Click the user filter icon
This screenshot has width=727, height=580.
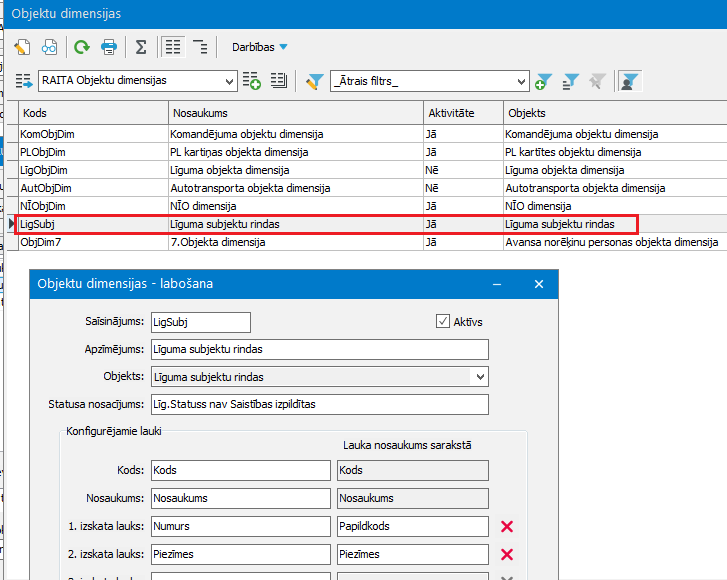(630, 81)
